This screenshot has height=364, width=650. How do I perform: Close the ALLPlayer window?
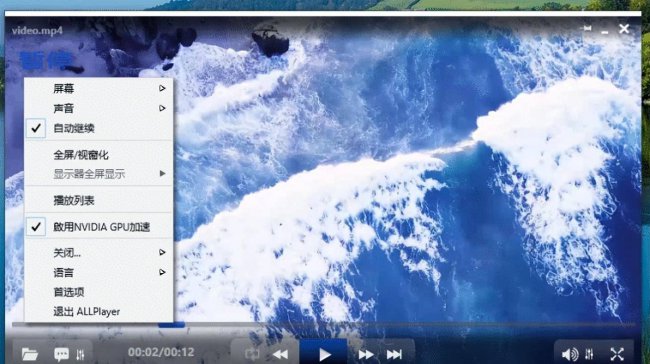pos(624,29)
